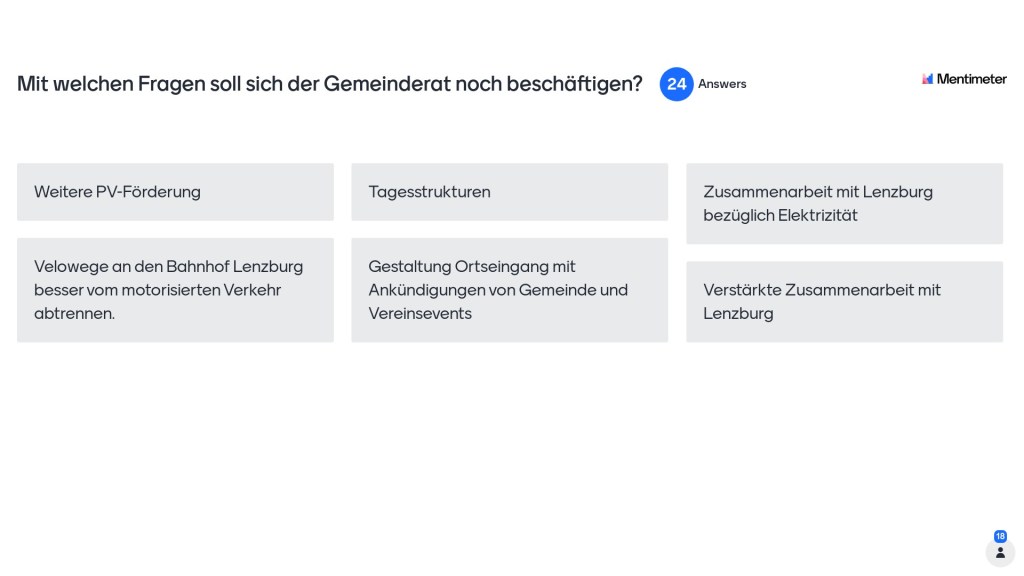Screen dimensions: 1024x576
Task: Open the 'Verstärkte Zusammenarbeit mit Lenzburg' card
Action: tap(844, 301)
